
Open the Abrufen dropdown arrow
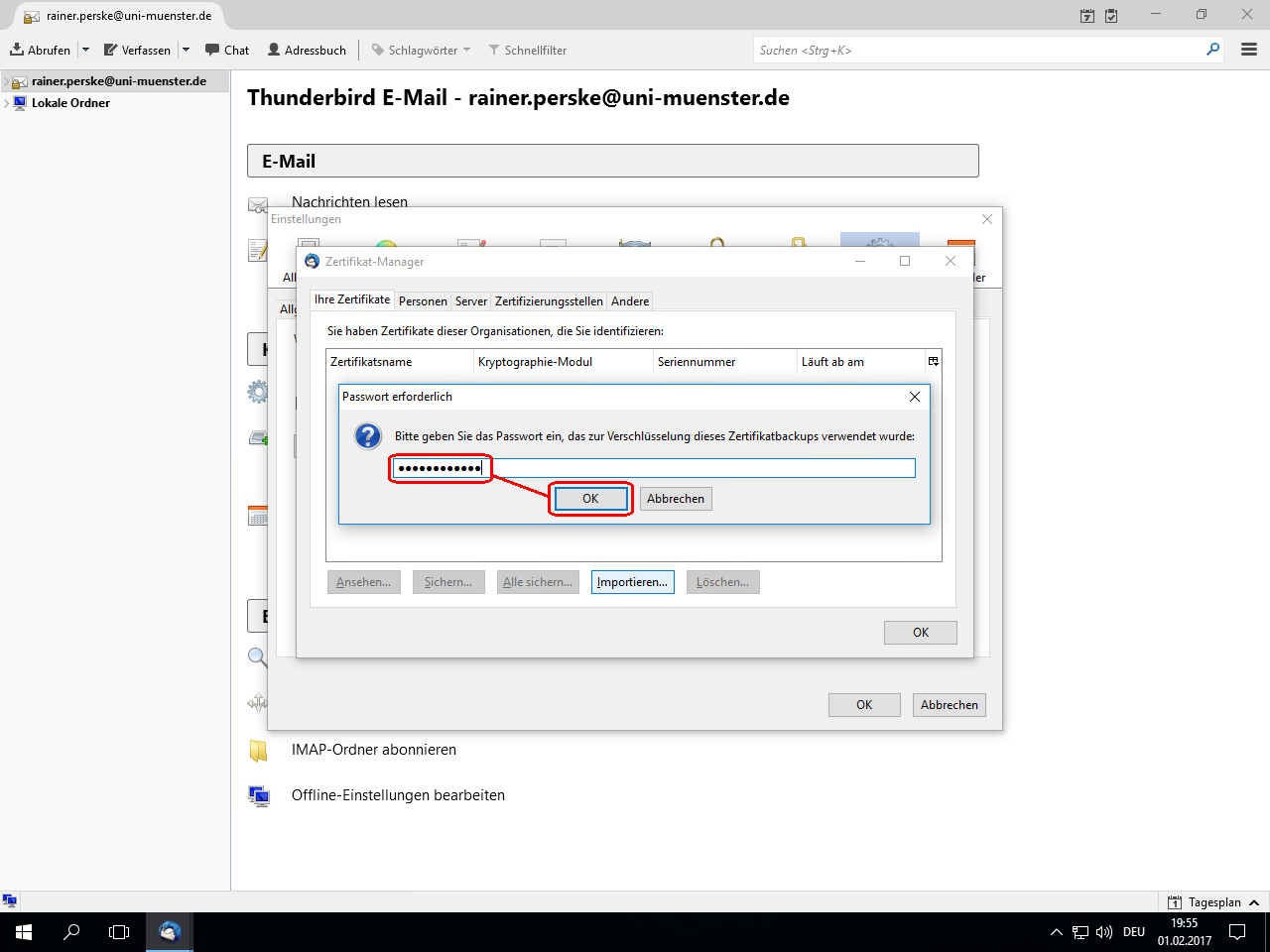pyautogui.click(x=85, y=50)
